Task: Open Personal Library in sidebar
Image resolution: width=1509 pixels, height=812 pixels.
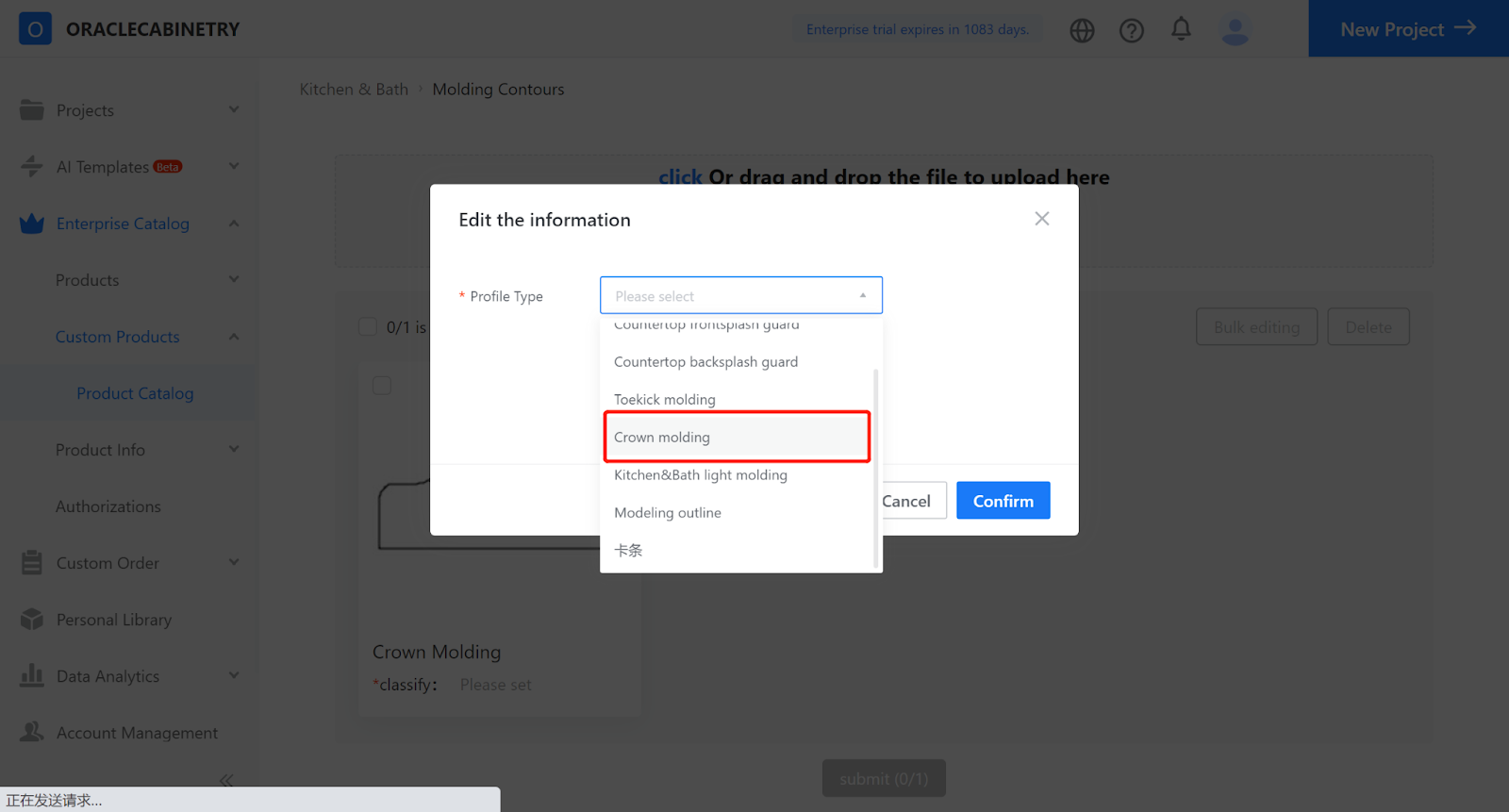Action: (x=114, y=620)
